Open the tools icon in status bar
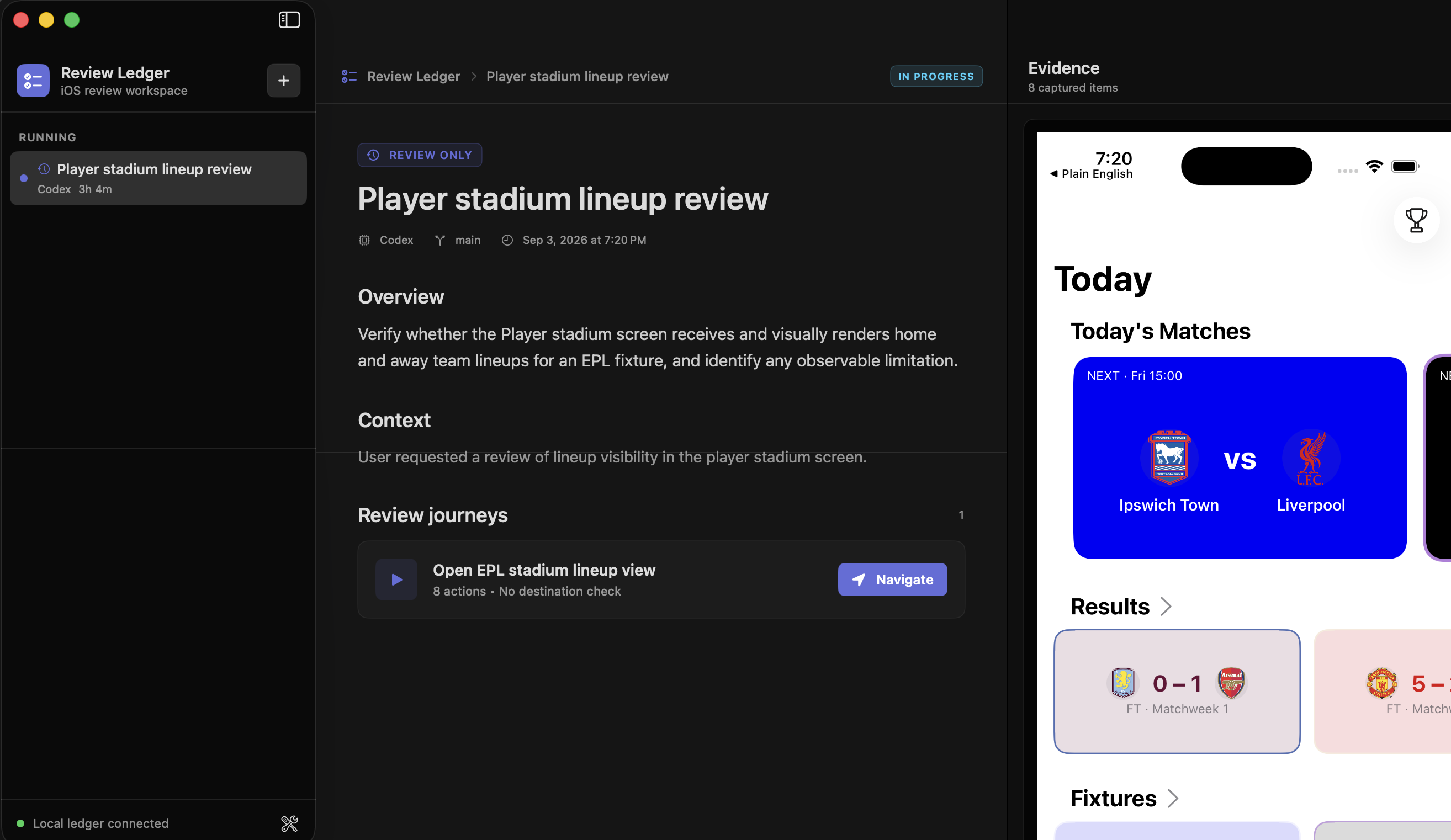The image size is (1451, 840). coord(289,823)
